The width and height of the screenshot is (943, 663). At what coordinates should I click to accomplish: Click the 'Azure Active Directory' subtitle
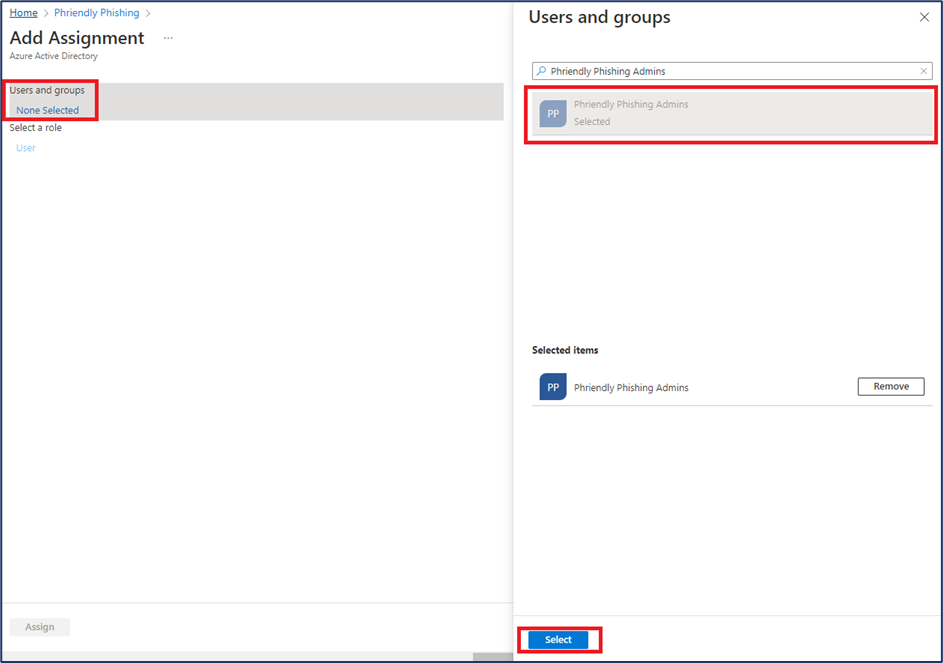(54, 56)
